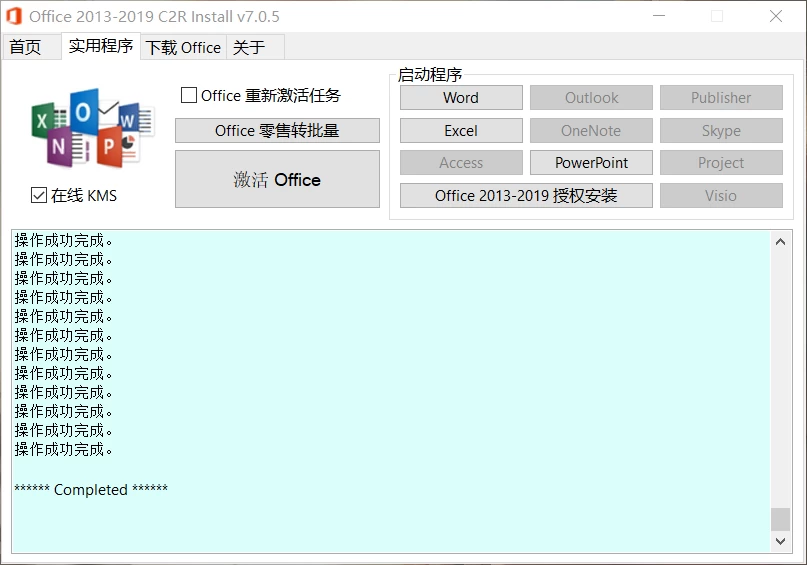Launch PowerPoint from 启动程序 group
Screen dimensions: 807x565
(x=591, y=163)
